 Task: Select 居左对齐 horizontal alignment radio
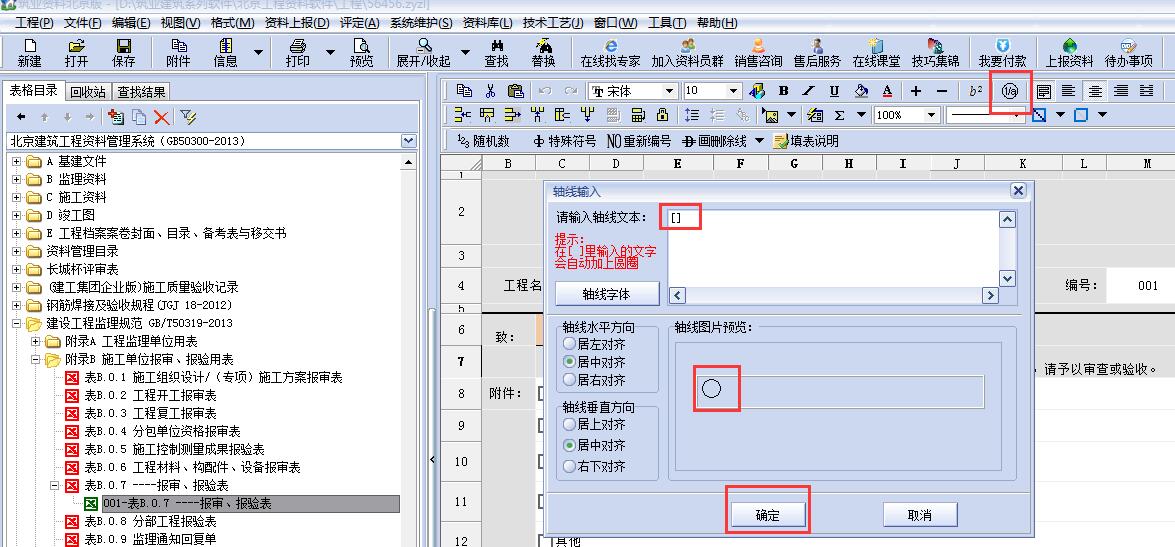tap(570, 344)
